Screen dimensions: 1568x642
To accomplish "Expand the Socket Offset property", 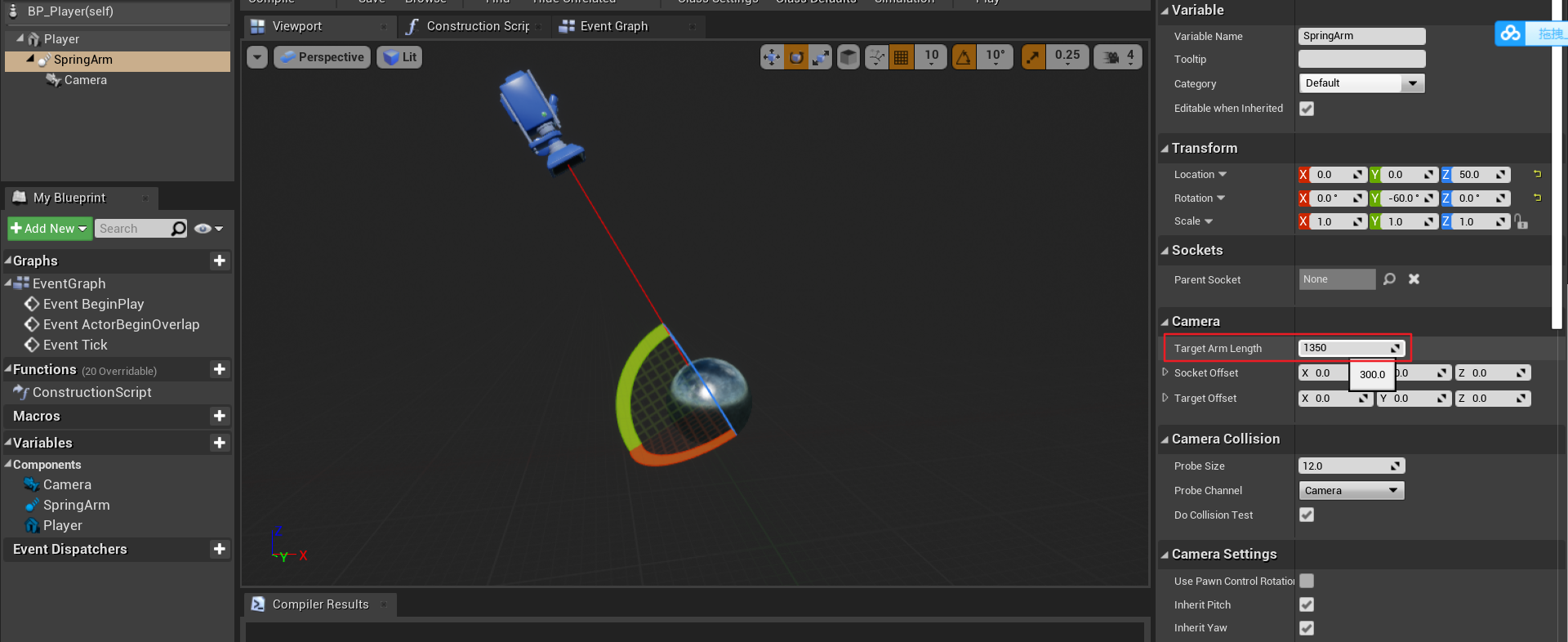I will point(1165,372).
